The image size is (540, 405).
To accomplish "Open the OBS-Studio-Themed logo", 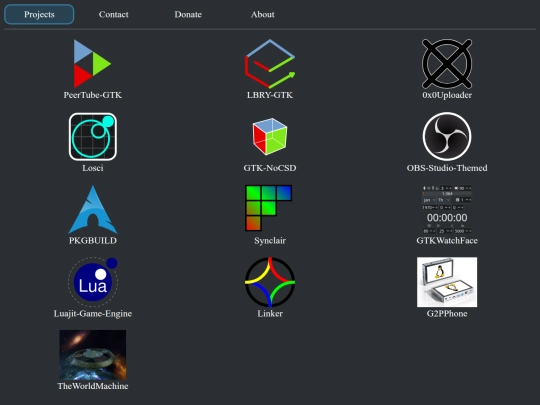I will click(447, 136).
